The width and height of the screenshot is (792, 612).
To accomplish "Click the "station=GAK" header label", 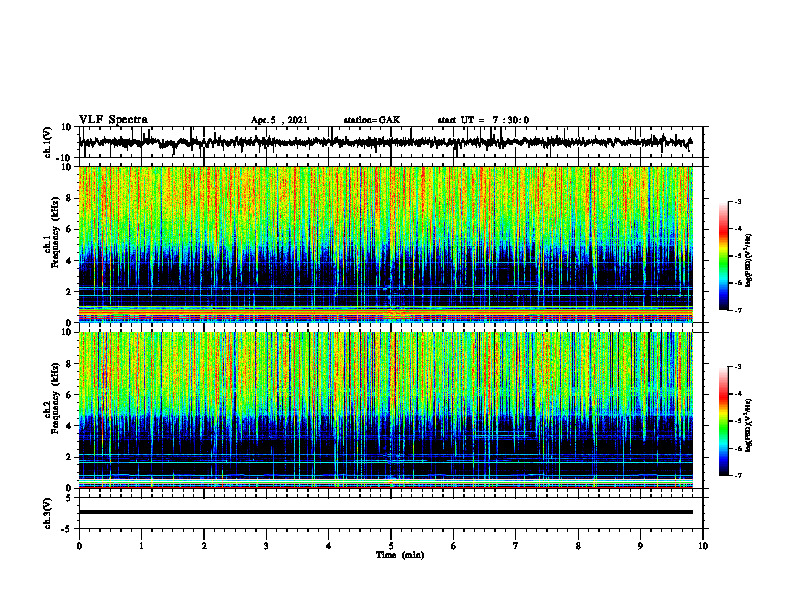I will (372, 120).
